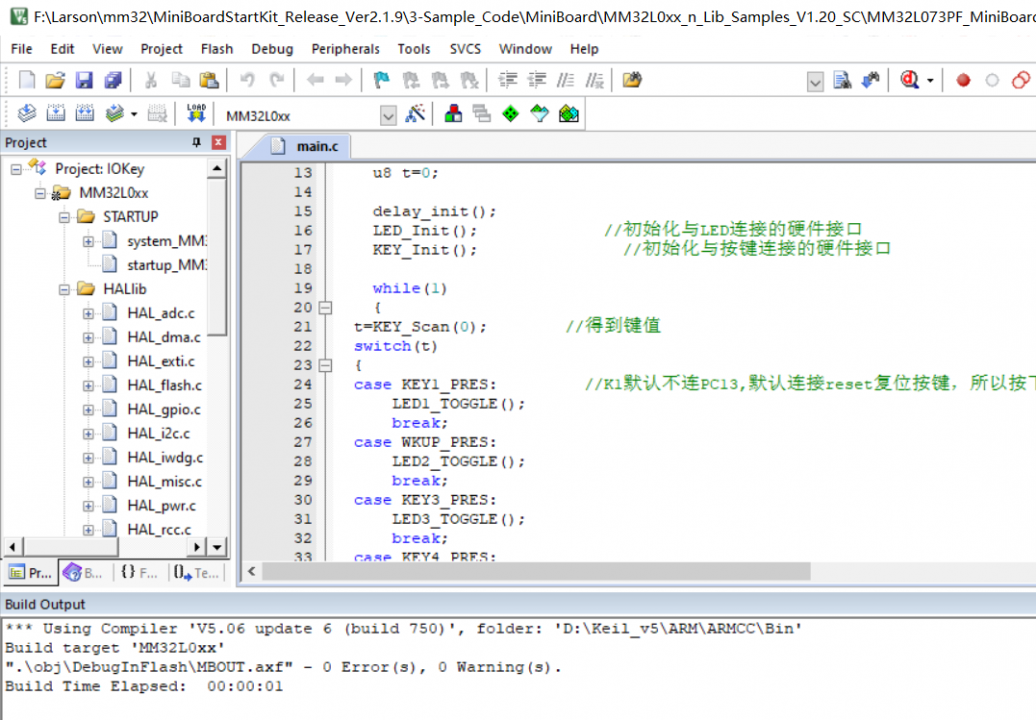The width and height of the screenshot is (1036, 720).
Task: Navigate backwards with the left arrow icon
Action: pos(315,80)
